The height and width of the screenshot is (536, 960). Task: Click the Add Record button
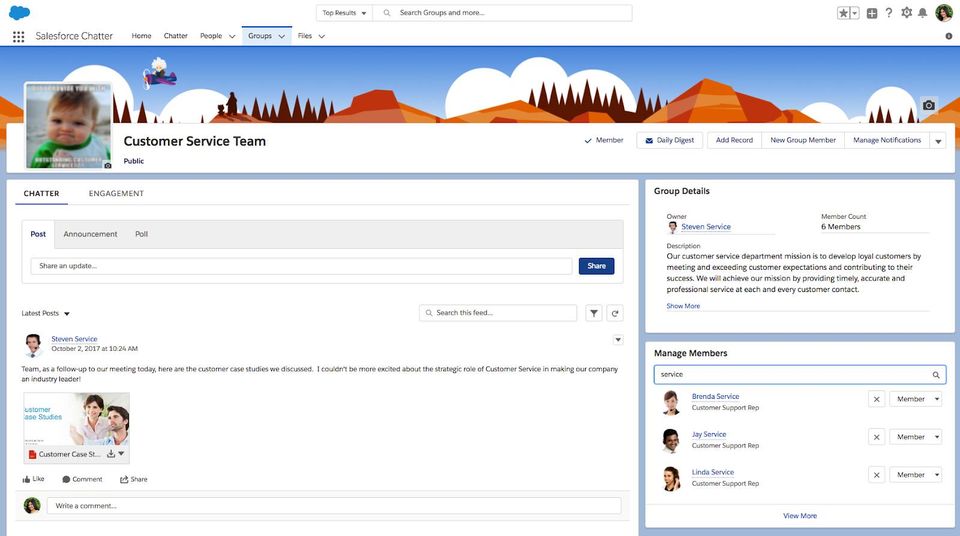[734, 140]
